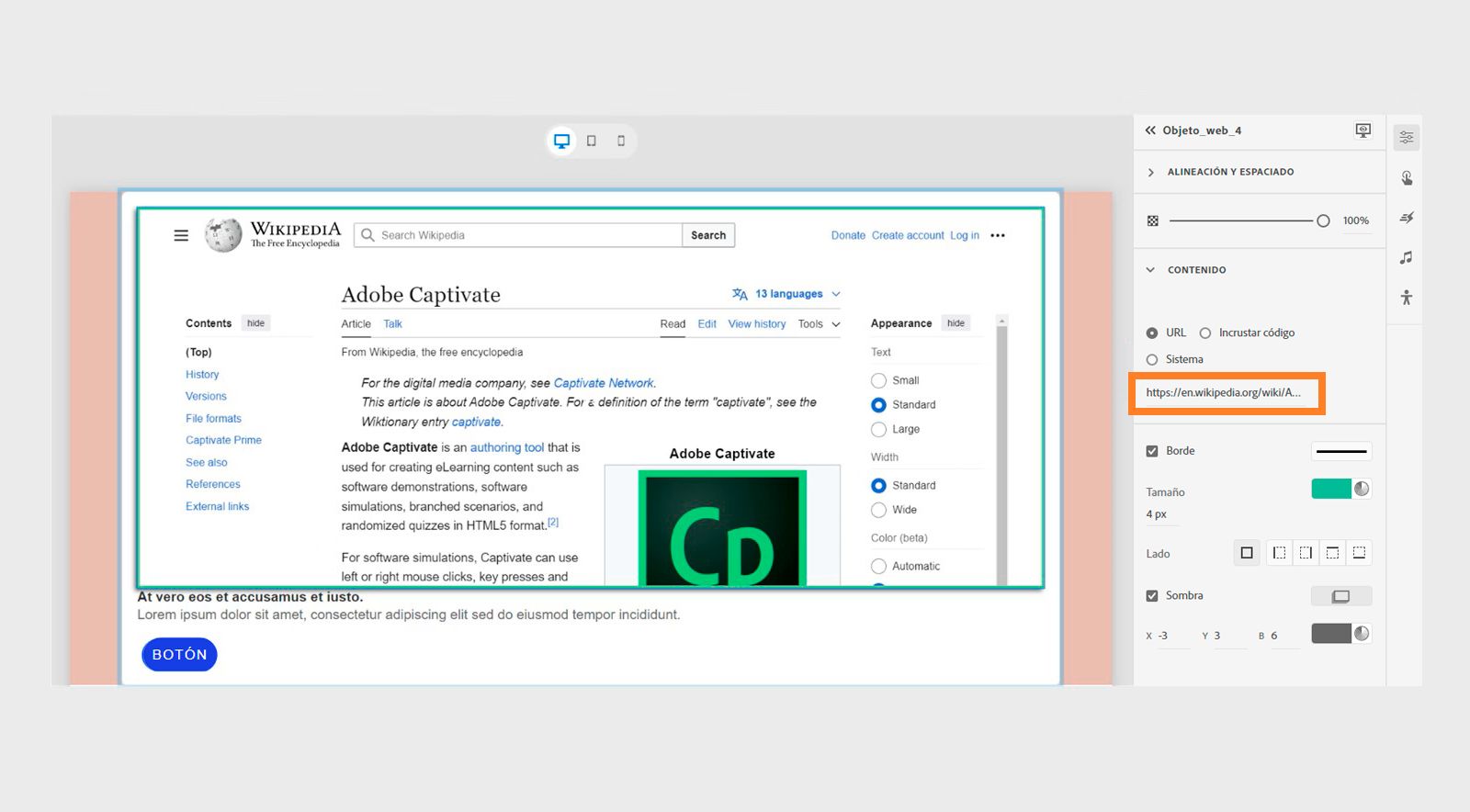1470x812 pixels.
Task: Collapse Contenido section
Action: [1150, 270]
